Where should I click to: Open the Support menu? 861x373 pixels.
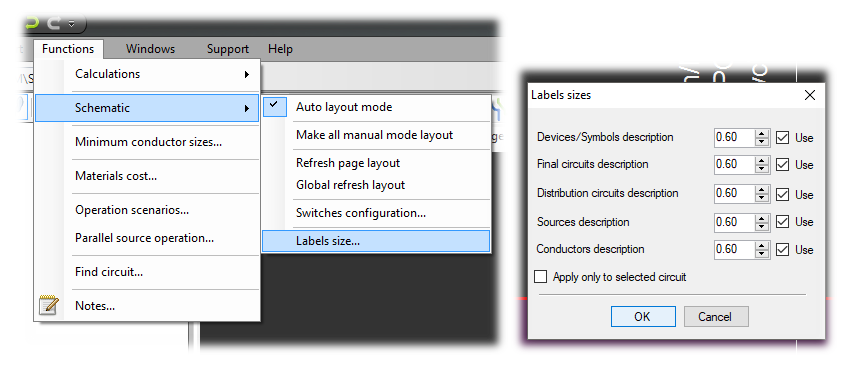pyautogui.click(x=227, y=49)
